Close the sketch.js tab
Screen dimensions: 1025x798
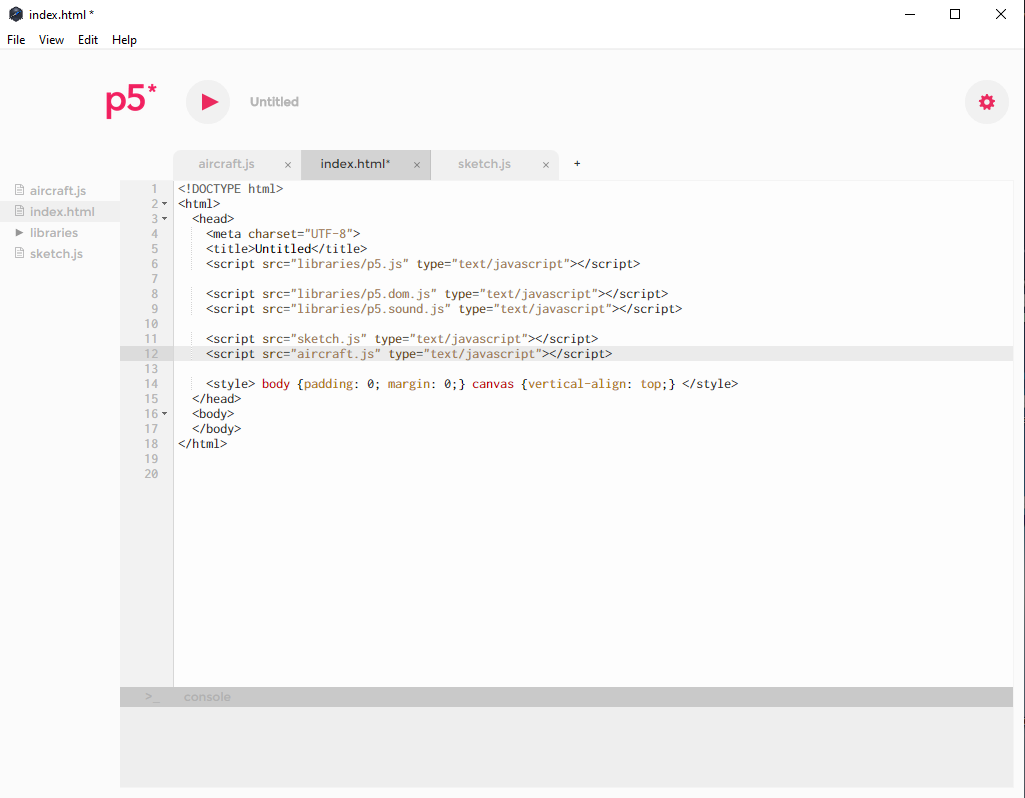546,165
